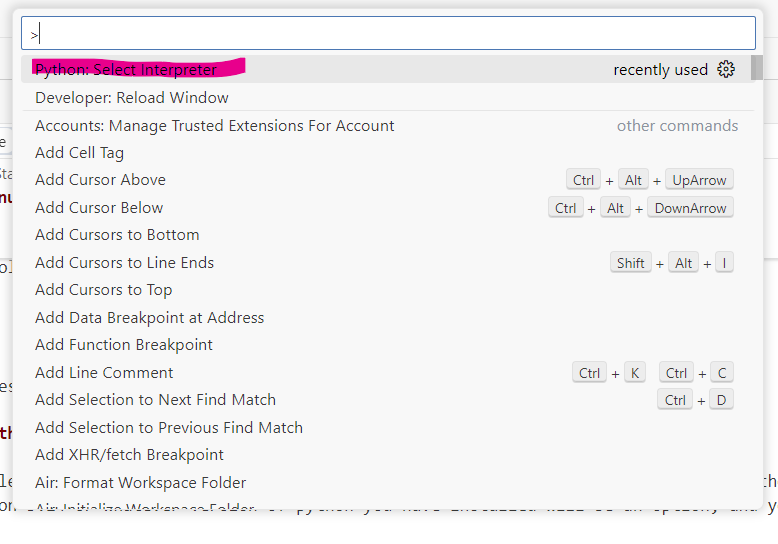Run Add Cursor Above command
778x544 pixels.
101,180
